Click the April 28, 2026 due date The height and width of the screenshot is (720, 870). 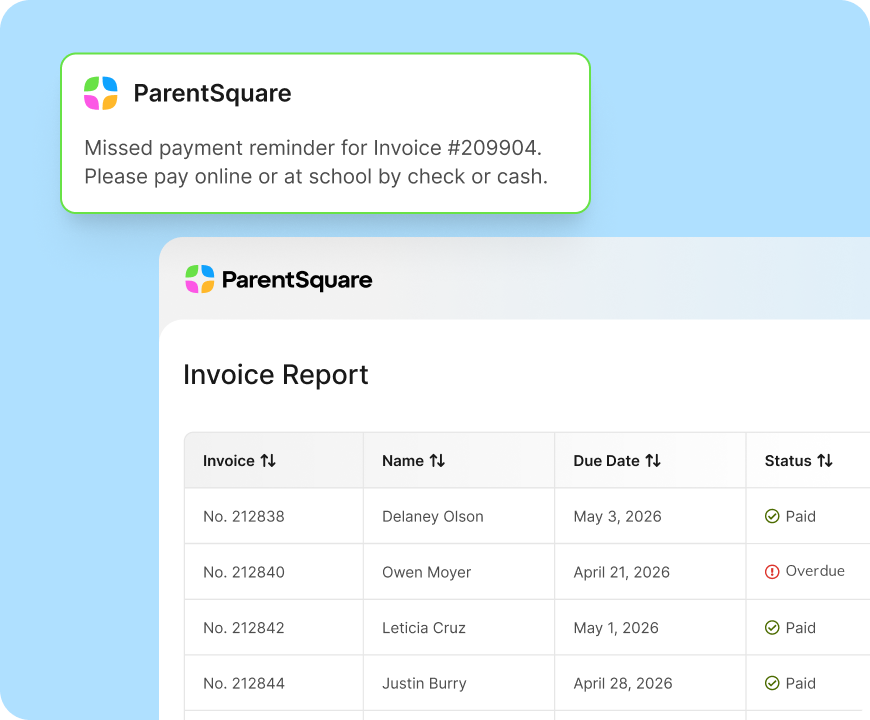(623, 683)
